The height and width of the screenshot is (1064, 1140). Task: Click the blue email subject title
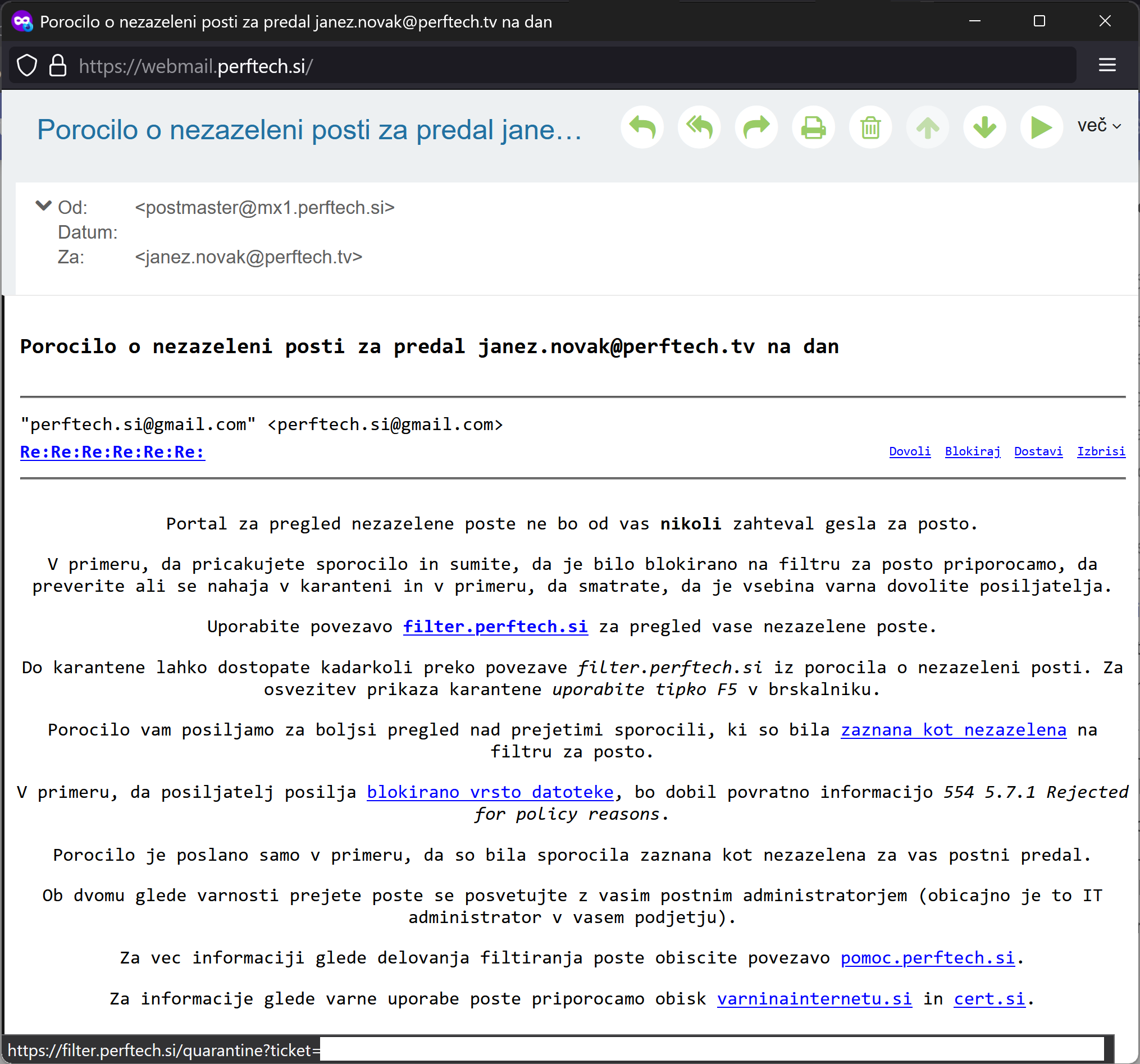[x=309, y=130]
